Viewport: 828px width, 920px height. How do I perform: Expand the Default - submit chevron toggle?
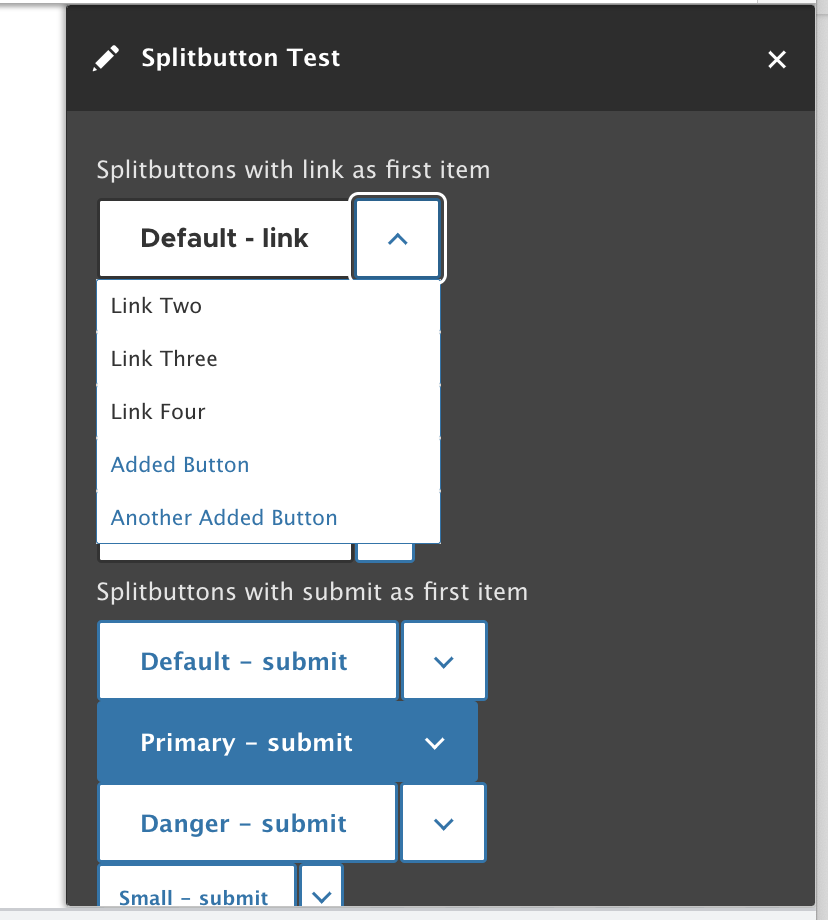(444, 661)
